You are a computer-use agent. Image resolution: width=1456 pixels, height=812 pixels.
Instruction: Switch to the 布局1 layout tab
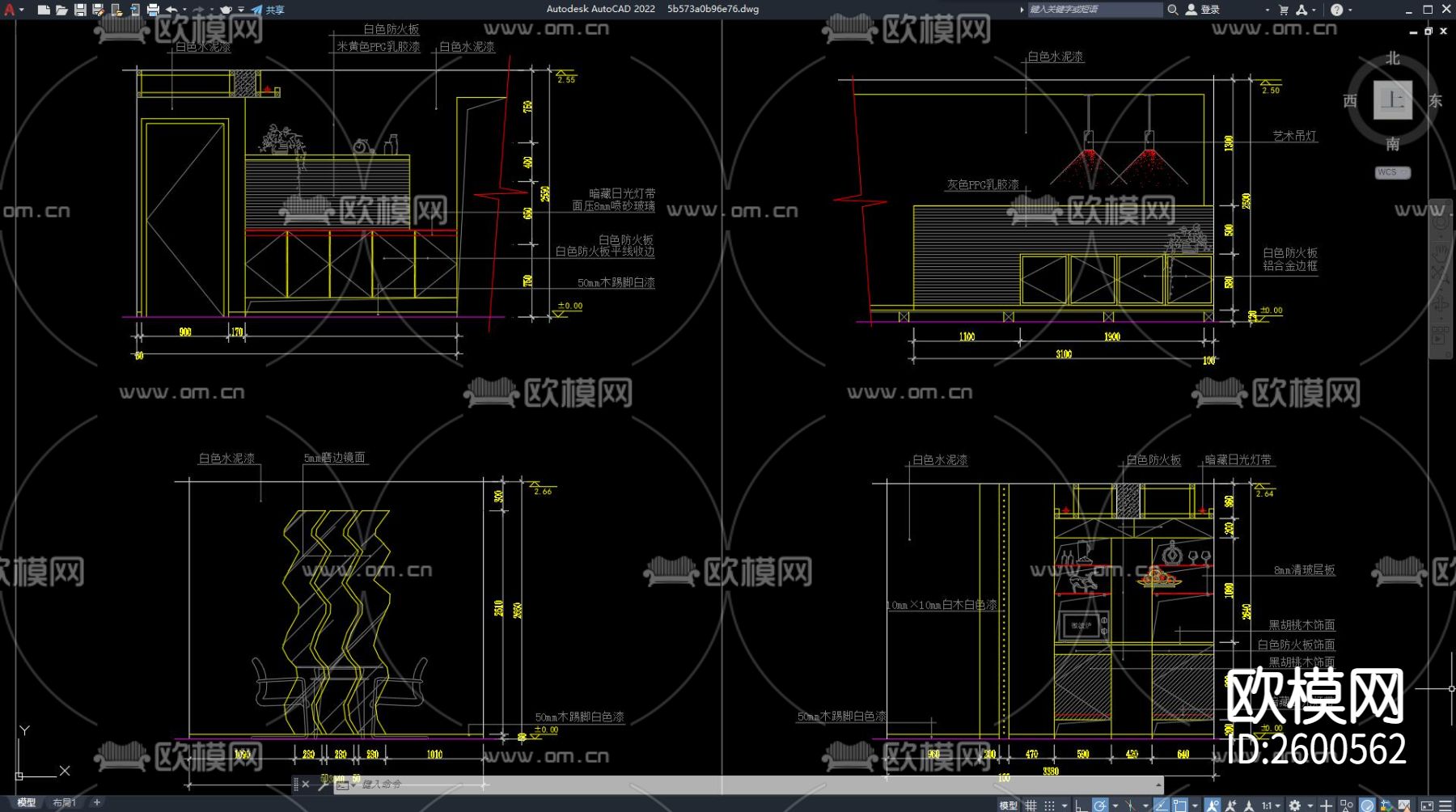(64, 803)
